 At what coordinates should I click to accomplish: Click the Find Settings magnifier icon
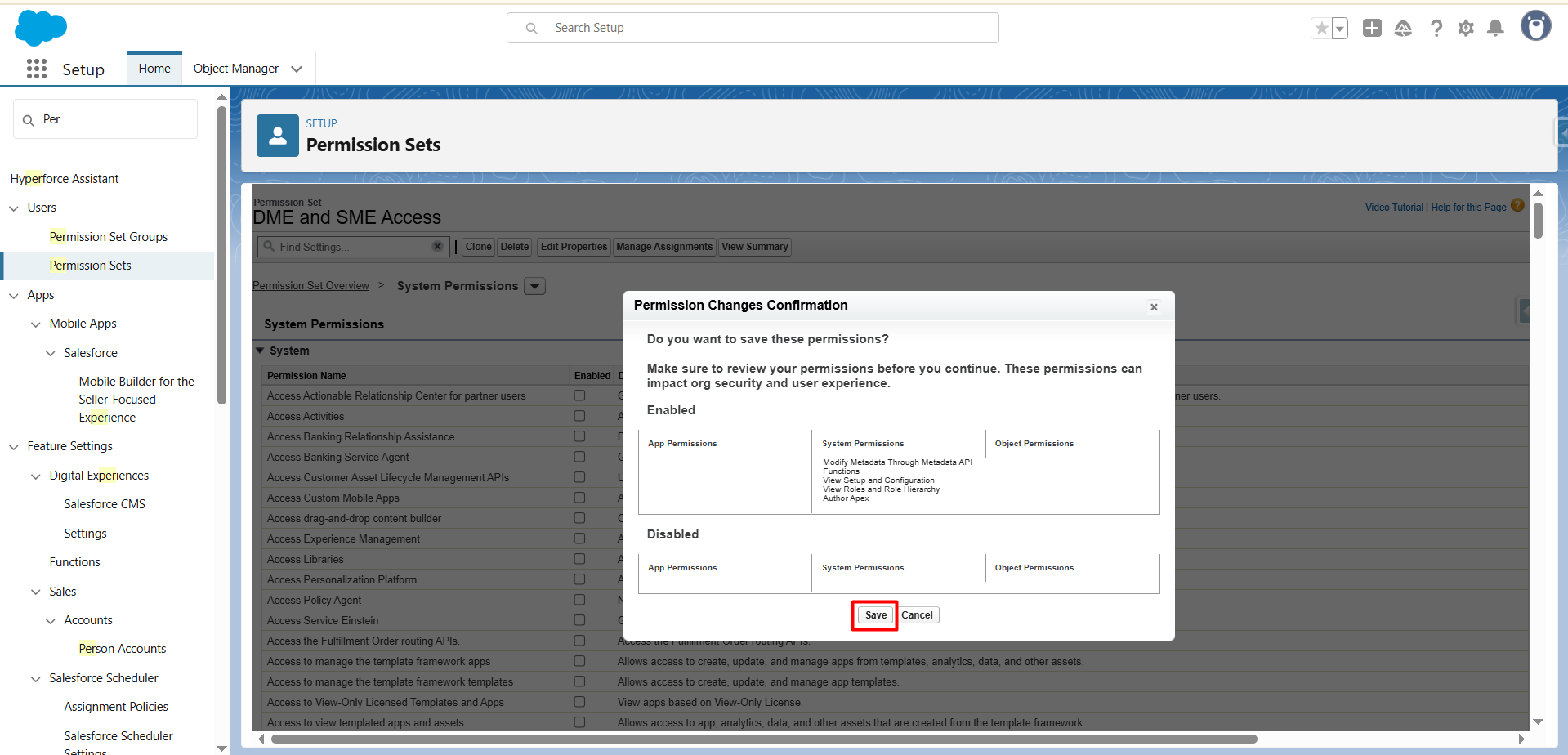pyautogui.click(x=269, y=246)
